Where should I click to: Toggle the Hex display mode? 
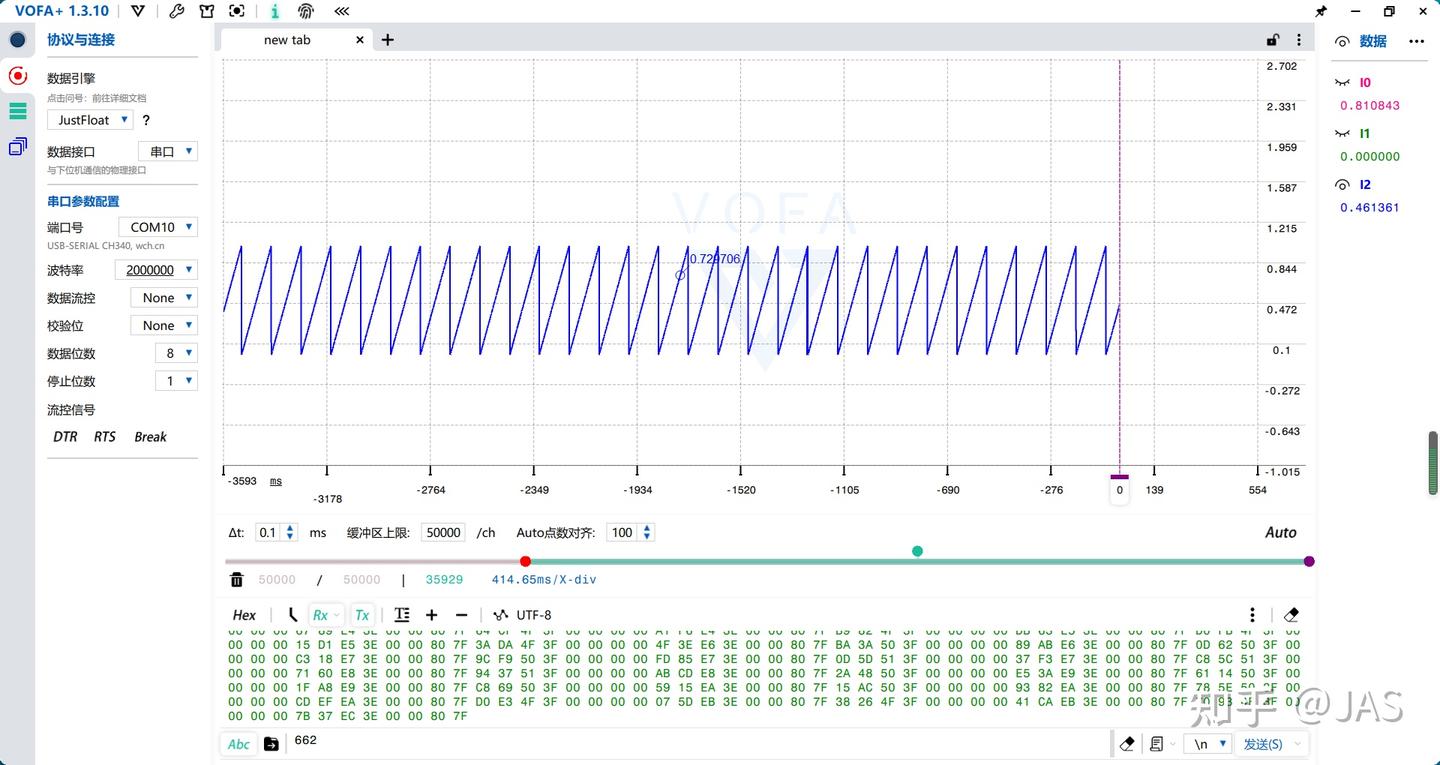coord(244,615)
